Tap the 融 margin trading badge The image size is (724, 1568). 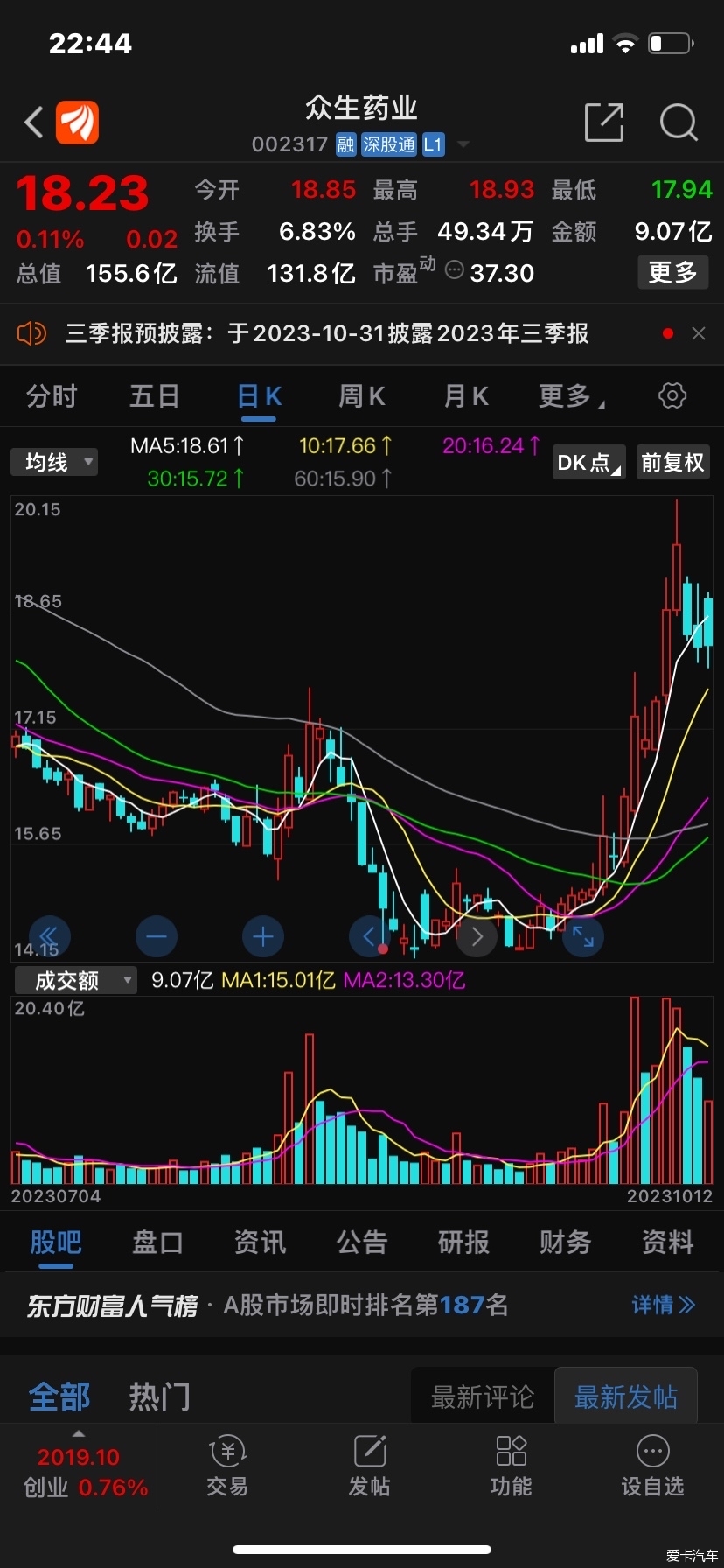[x=346, y=144]
